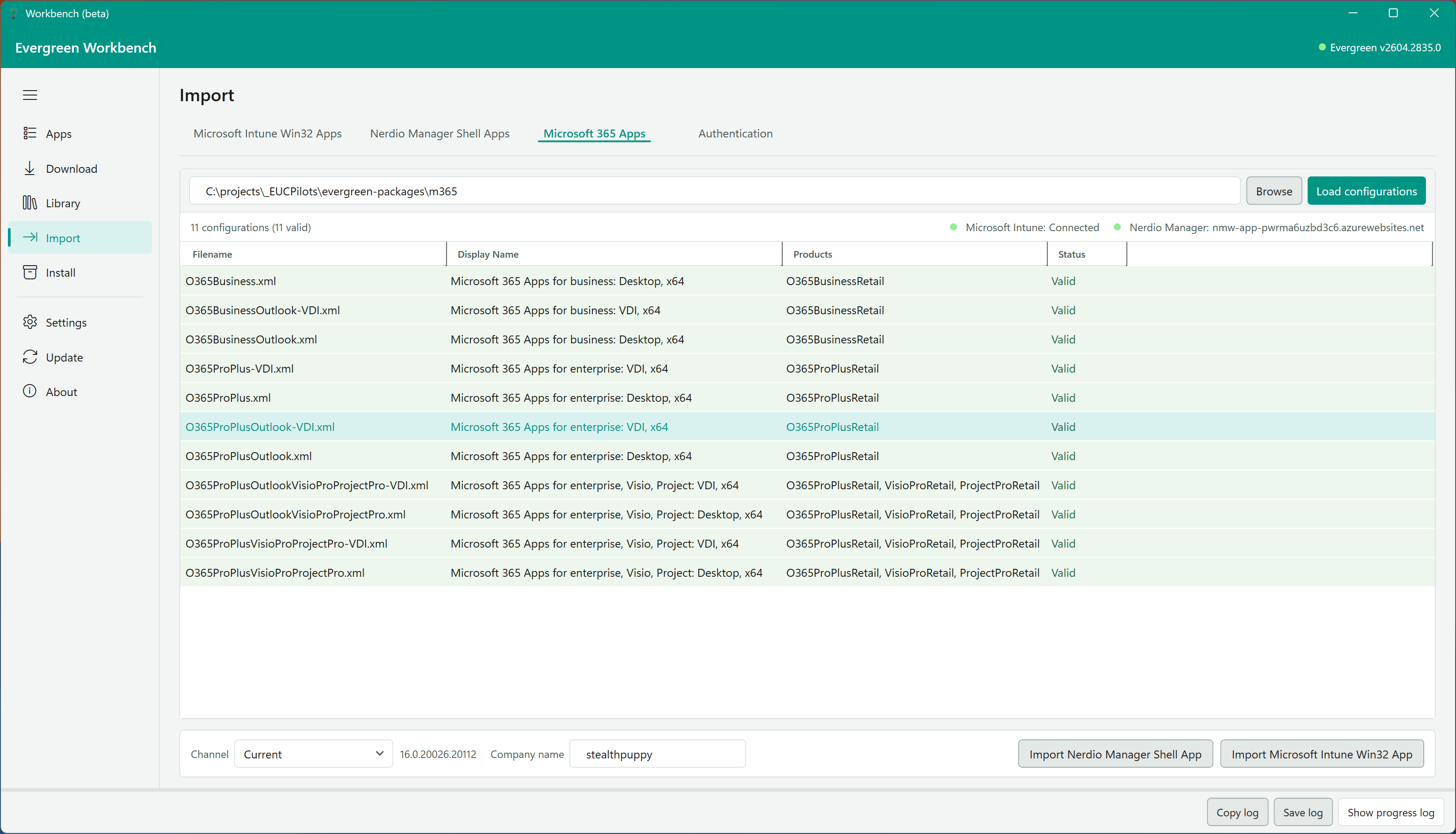This screenshot has height=834, width=1456.
Task: Click the Evergreen v2604.2835.0 version label
Action: [1385, 48]
